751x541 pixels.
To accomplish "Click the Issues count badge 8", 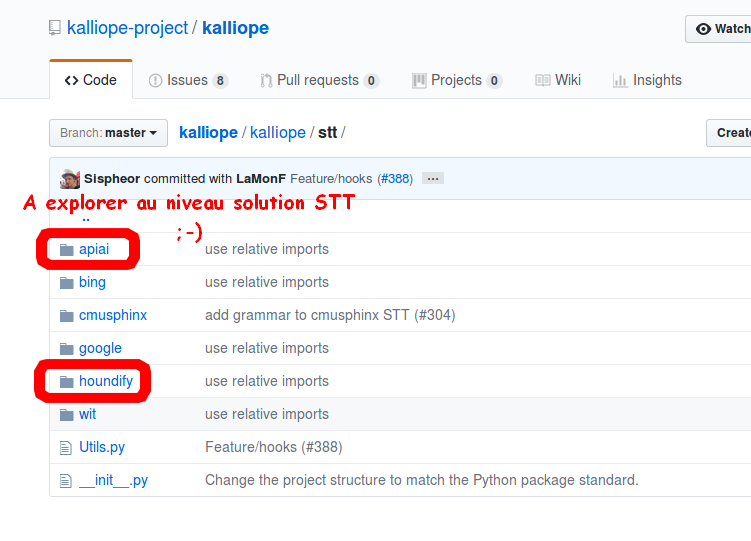I will [220, 80].
